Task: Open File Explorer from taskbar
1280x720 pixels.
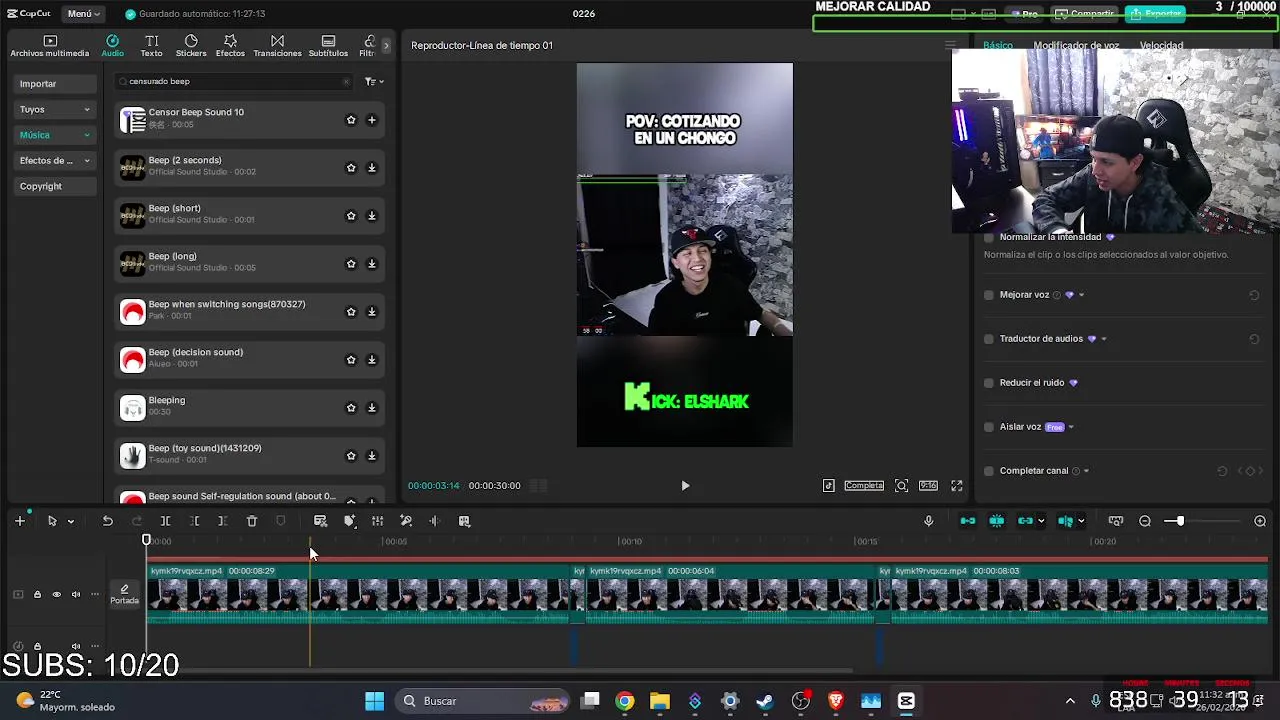Action: tap(660, 701)
